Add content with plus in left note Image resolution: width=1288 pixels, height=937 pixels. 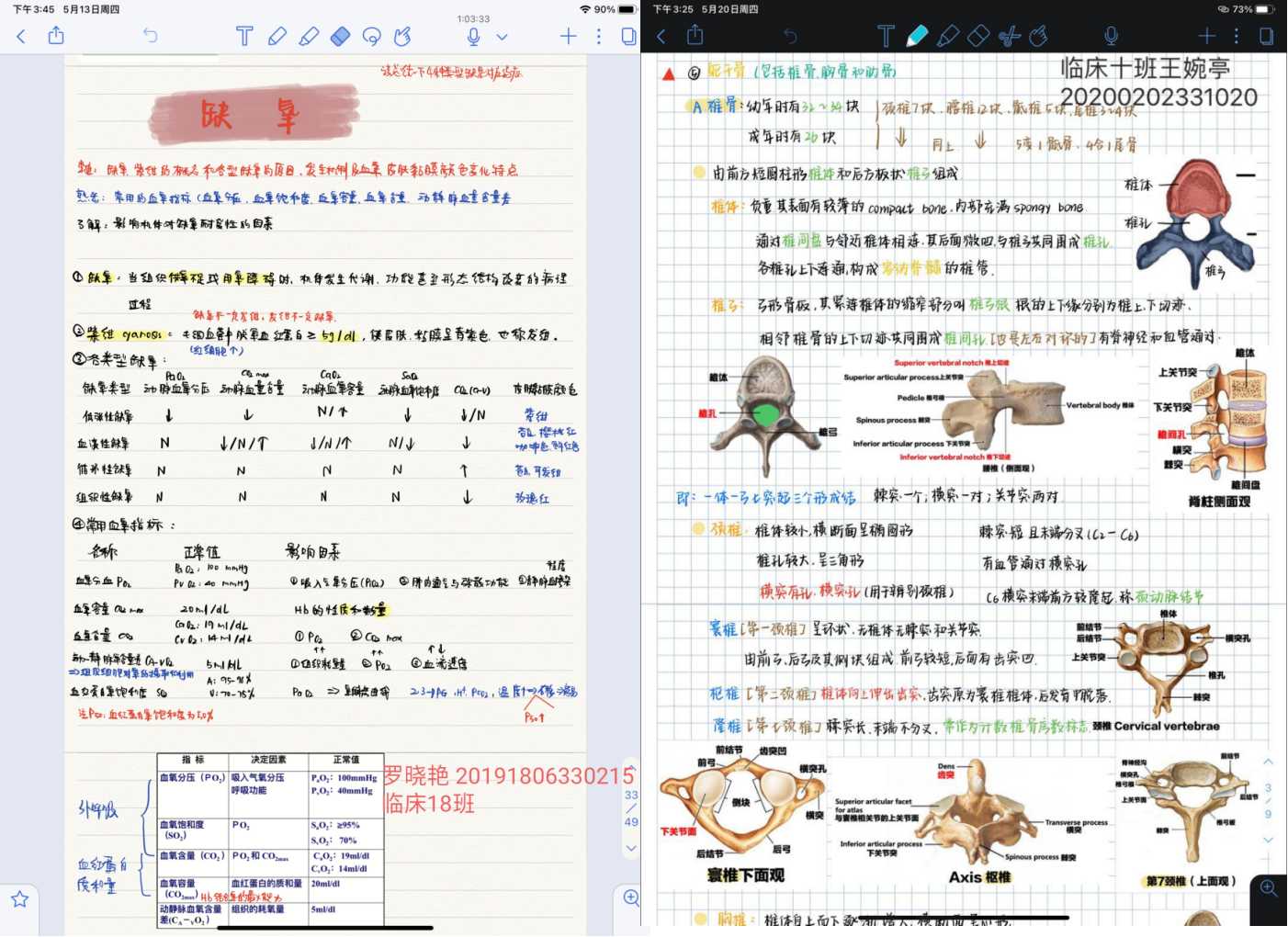pyautogui.click(x=569, y=36)
